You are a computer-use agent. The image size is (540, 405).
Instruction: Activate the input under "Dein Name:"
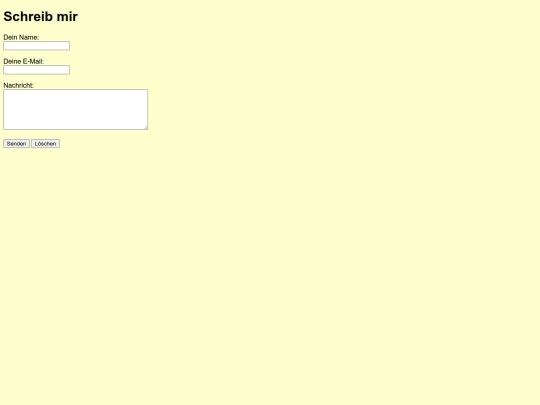tap(37, 46)
